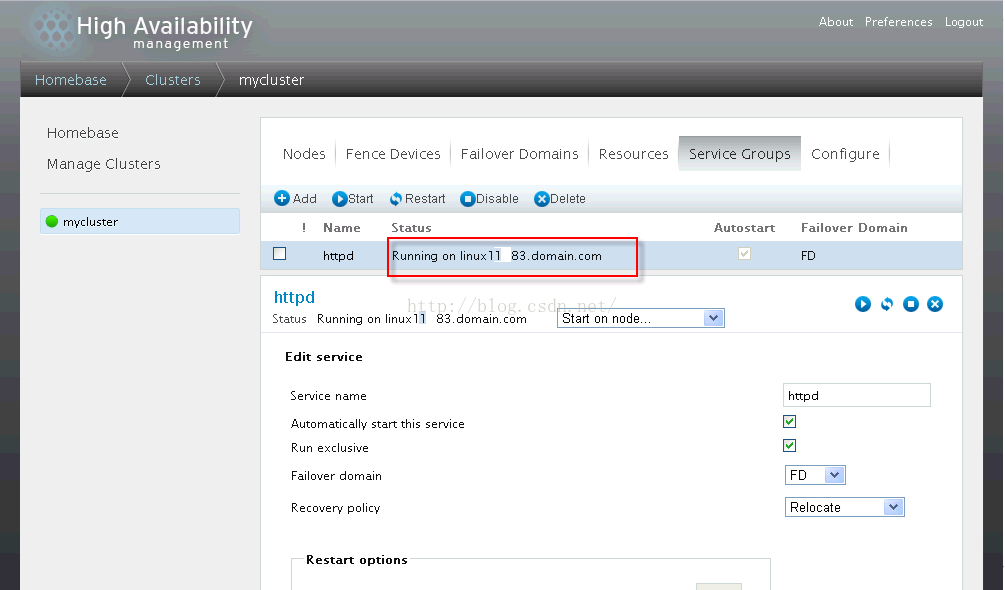Image resolution: width=1005 pixels, height=590 pixels.
Task: Click the Delete toolbar icon
Action: [542, 199]
